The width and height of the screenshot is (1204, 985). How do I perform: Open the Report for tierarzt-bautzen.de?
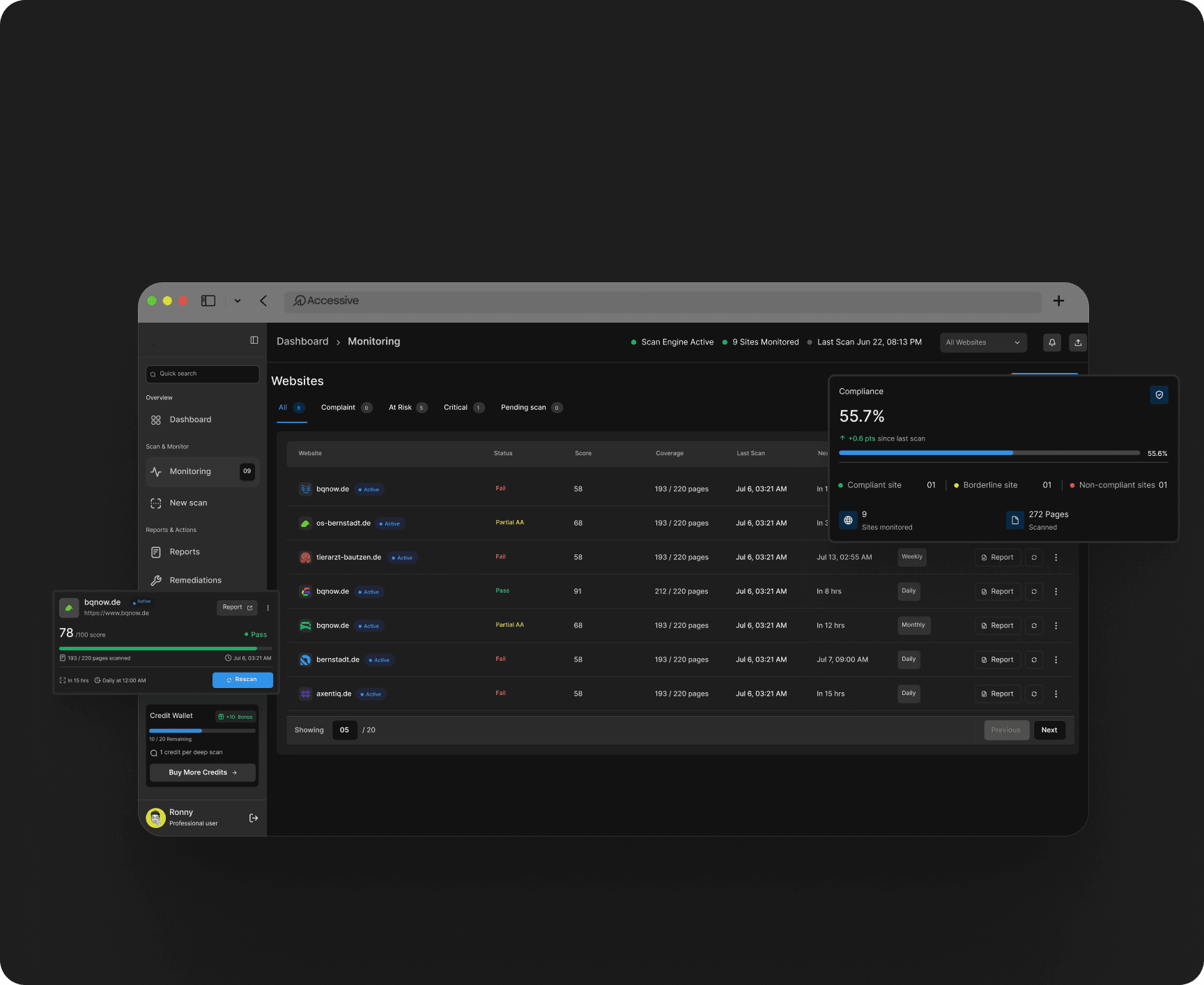pos(998,558)
